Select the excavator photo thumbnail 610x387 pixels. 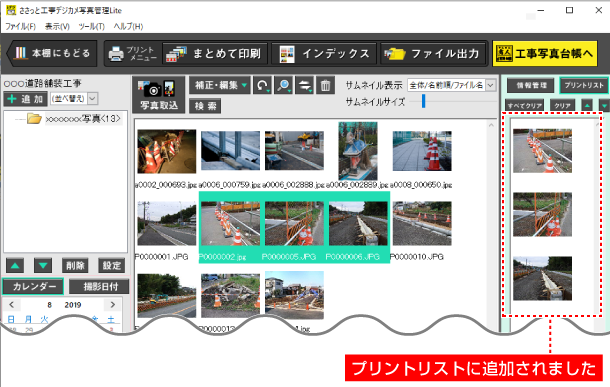pyautogui.click(x=167, y=296)
